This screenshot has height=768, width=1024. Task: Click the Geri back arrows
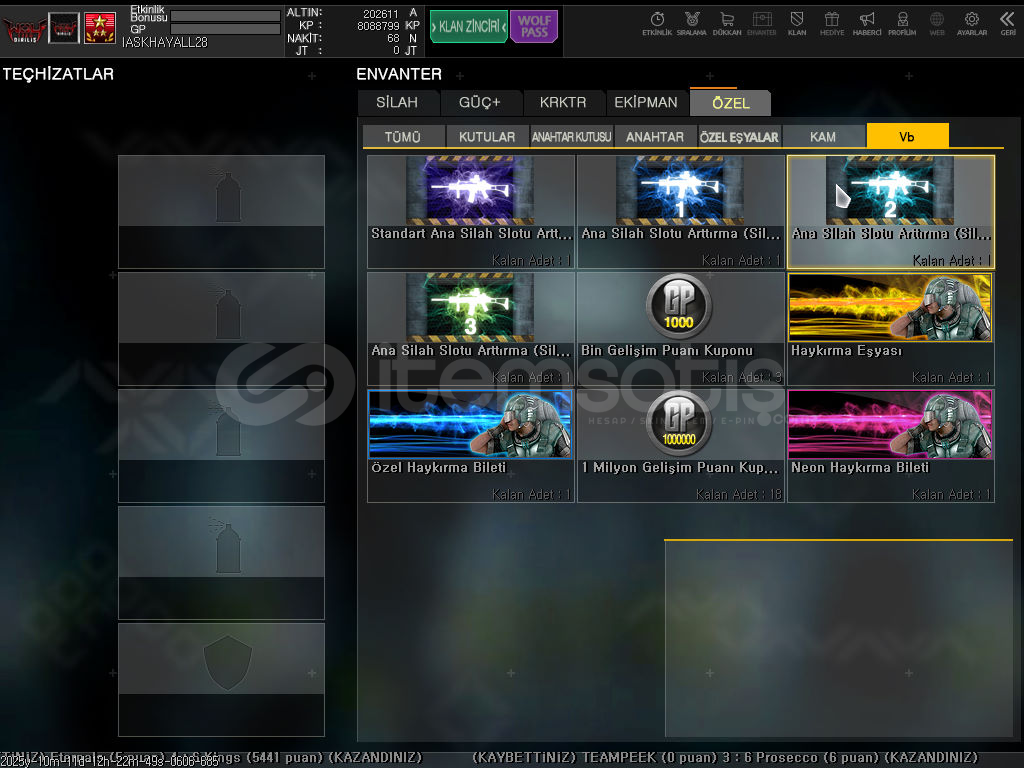pos(1007,23)
